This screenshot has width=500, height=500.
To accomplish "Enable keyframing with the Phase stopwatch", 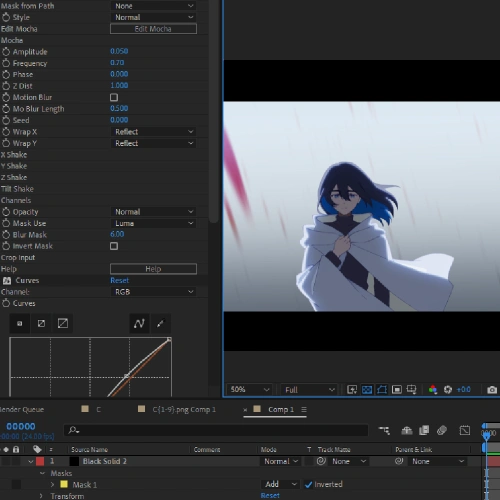I will 6,74.
